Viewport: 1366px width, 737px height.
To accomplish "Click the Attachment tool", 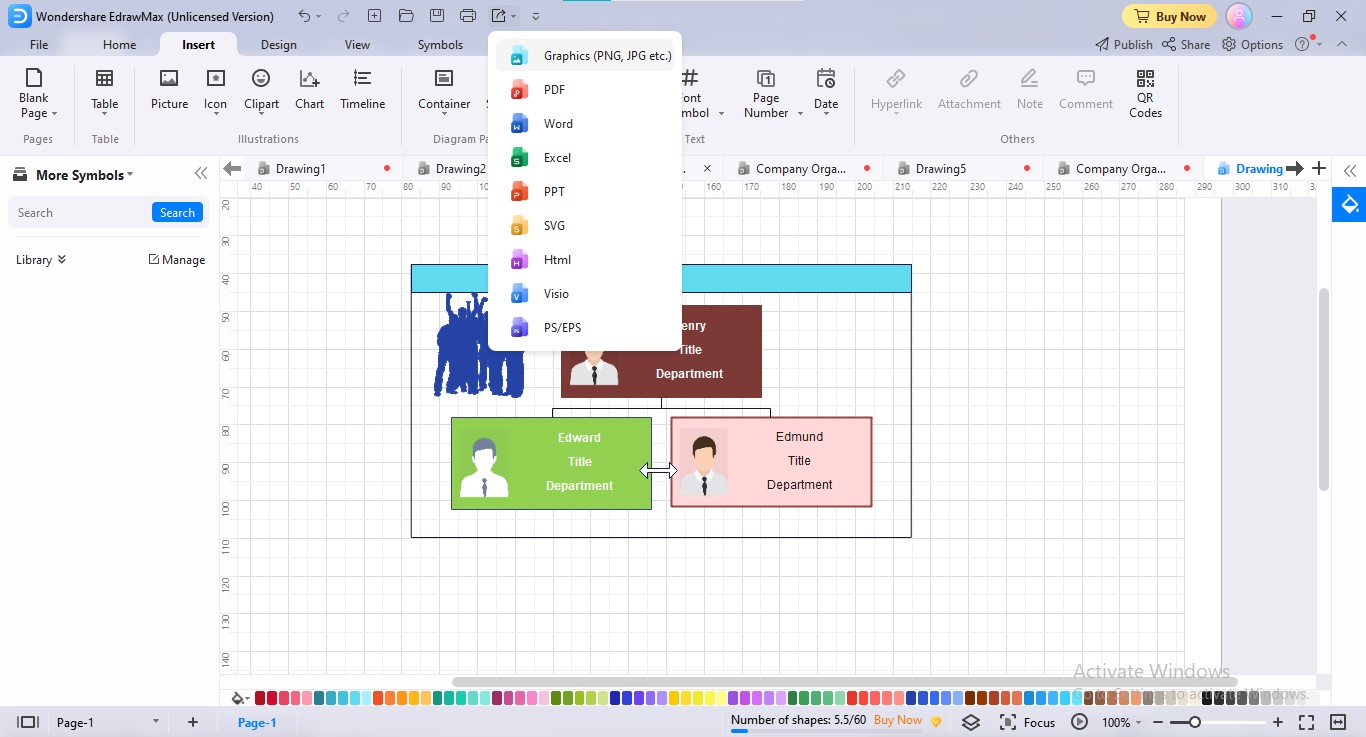I will (x=969, y=90).
